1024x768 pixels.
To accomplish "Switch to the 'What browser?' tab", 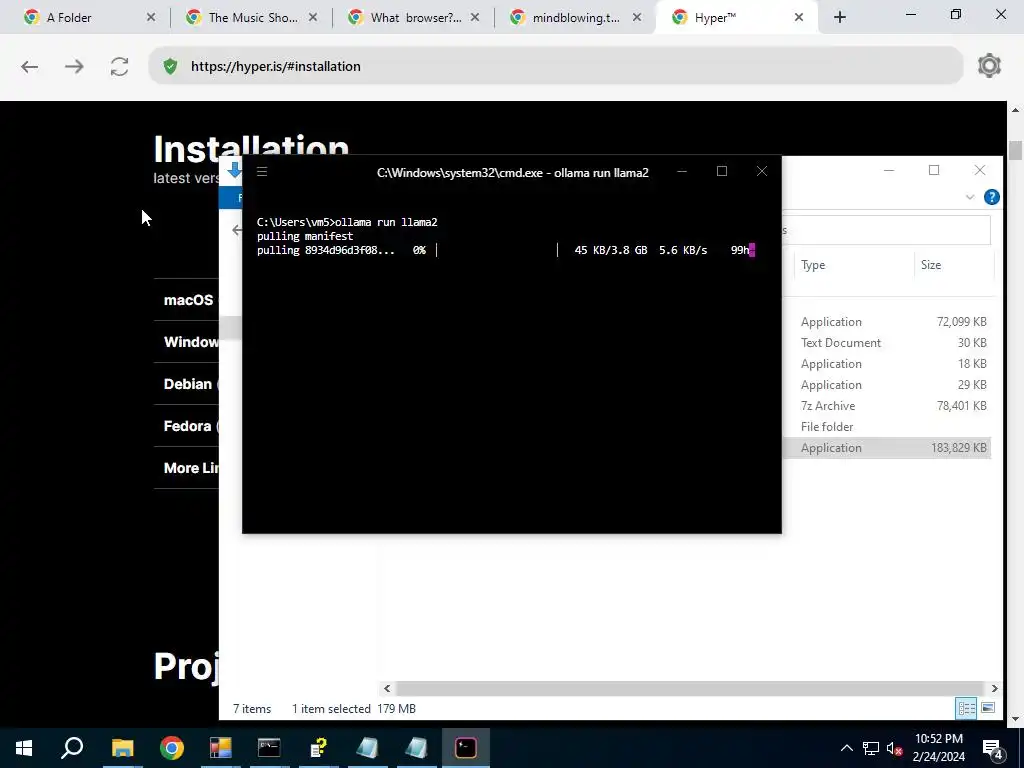I will click(413, 18).
